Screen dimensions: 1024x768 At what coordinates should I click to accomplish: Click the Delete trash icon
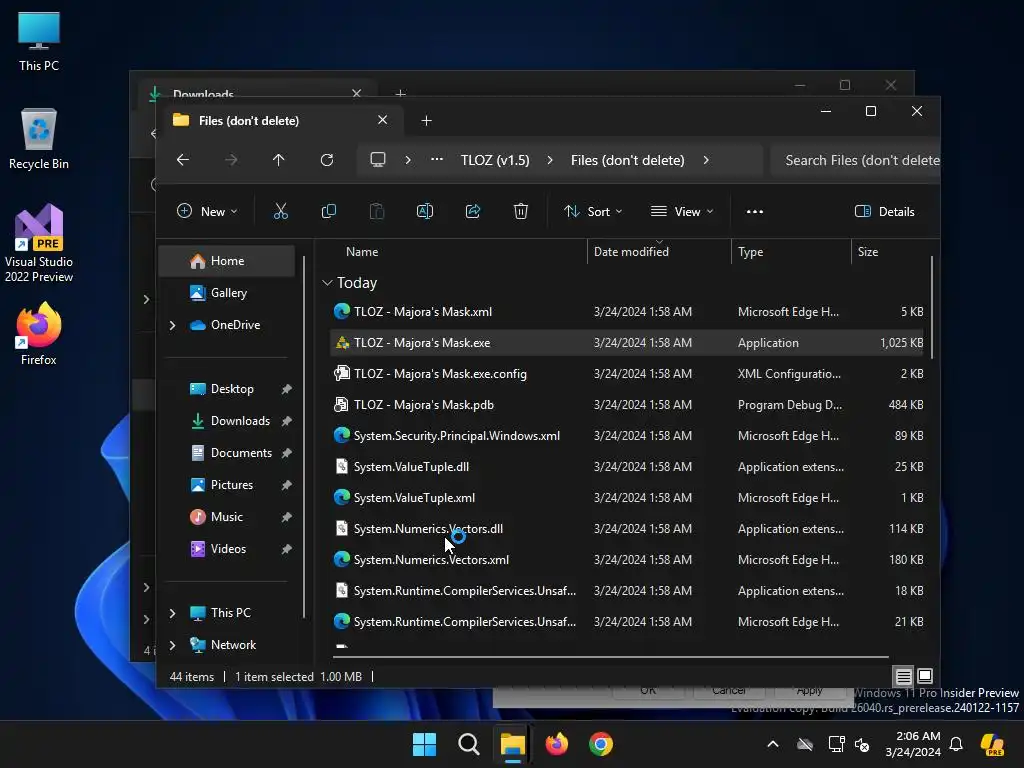point(520,211)
